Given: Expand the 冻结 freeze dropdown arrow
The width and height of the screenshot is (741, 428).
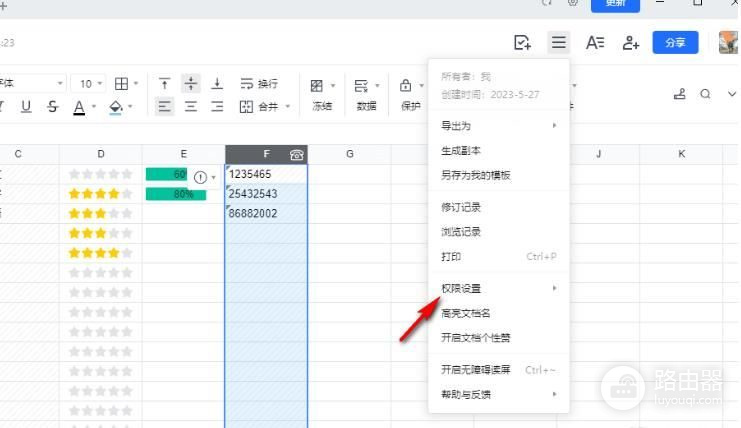Looking at the screenshot, I should click(x=333, y=86).
